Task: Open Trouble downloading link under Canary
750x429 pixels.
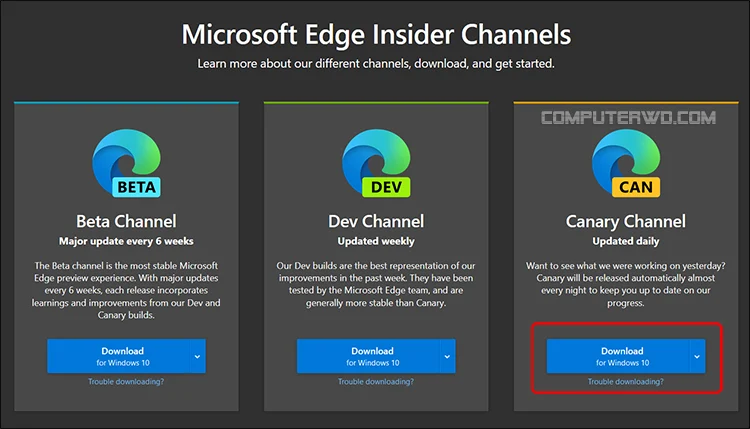Action: pos(626,382)
